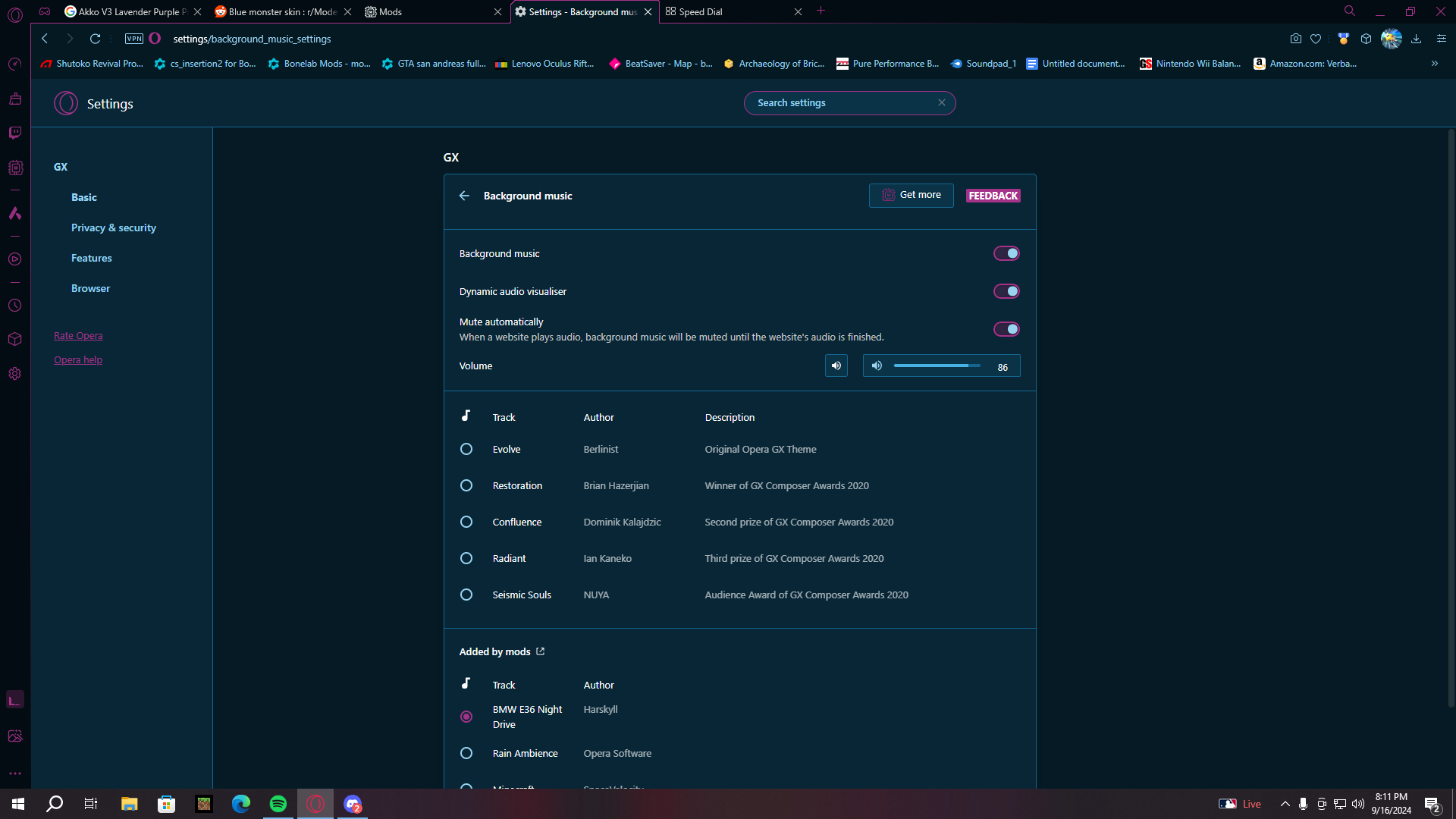The width and height of the screenshot is (1456, 819).
Task: Open Downloads icon in toolbar
Action: (1416, 39)
